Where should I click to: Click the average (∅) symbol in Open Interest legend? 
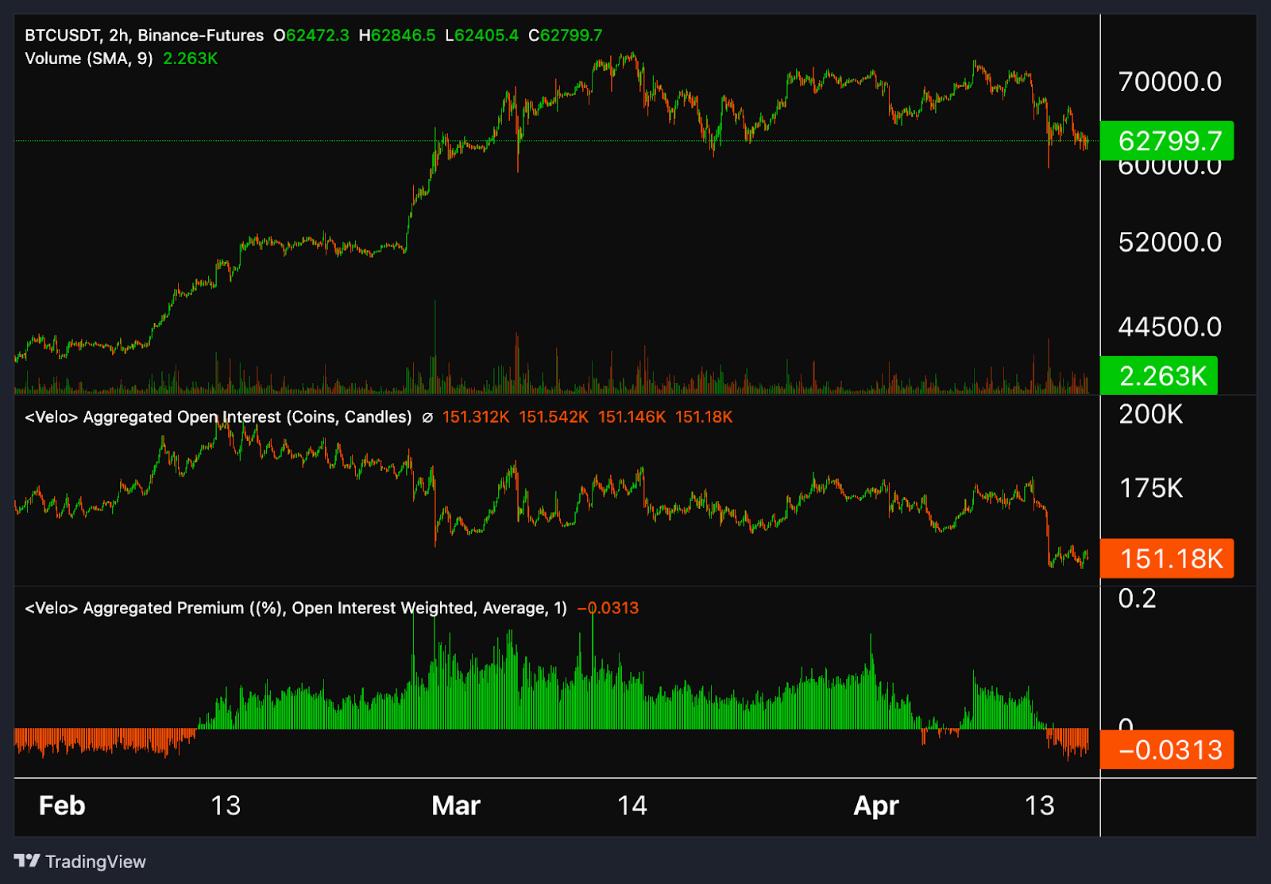(427, 417)
